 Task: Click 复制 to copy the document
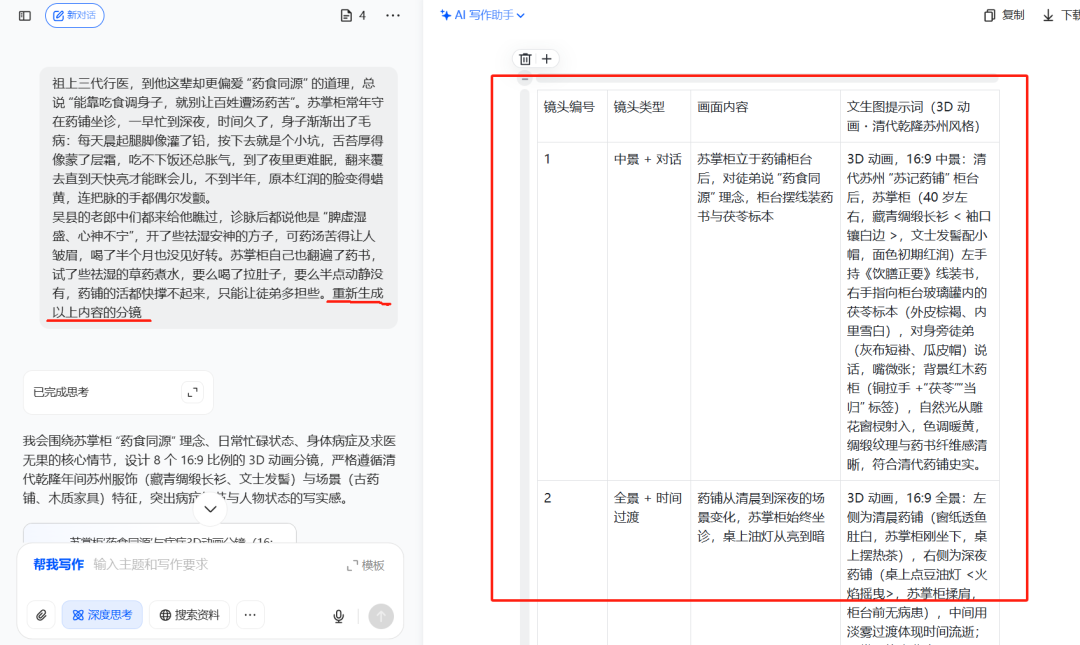[x=1004, y=15]
